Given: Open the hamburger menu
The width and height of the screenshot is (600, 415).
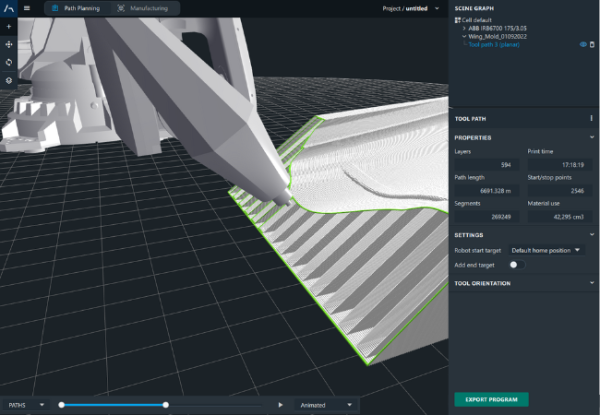Looking at the screenshot, I should click(27, 8).
